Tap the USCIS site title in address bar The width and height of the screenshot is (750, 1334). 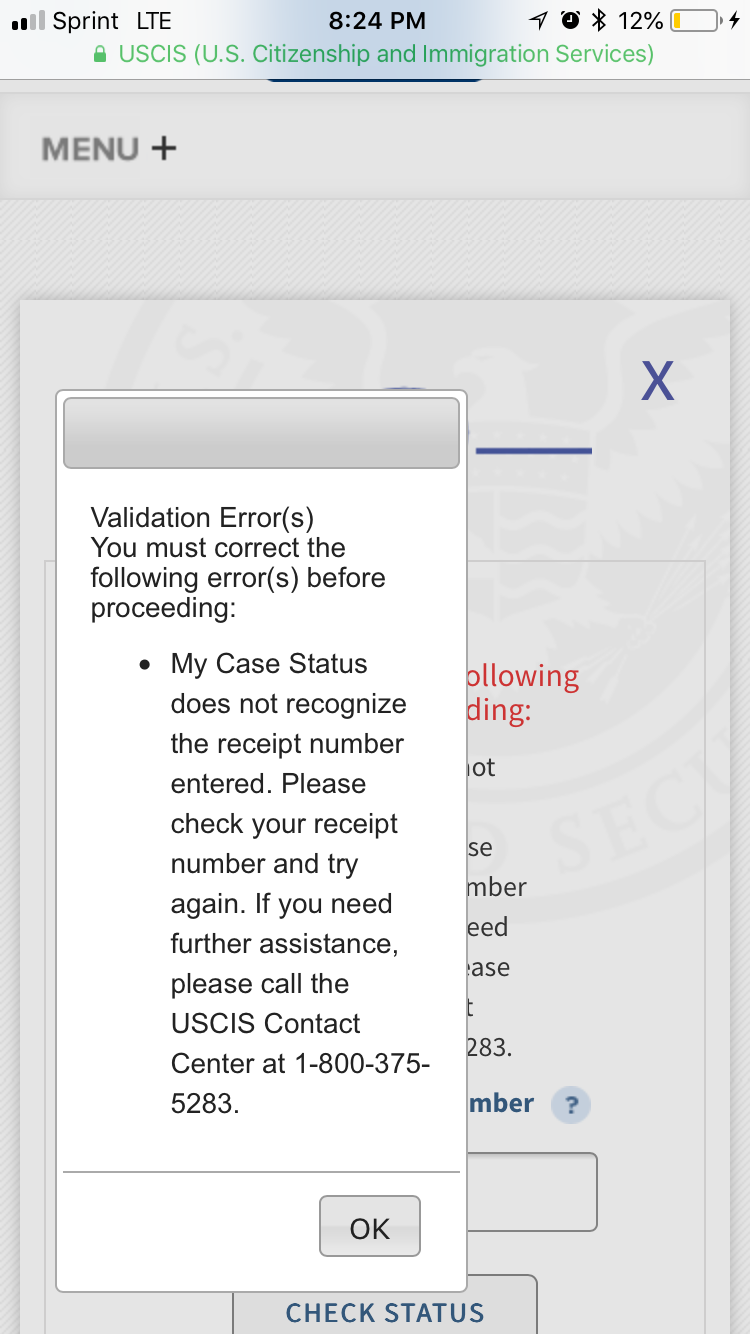point(386,54)
